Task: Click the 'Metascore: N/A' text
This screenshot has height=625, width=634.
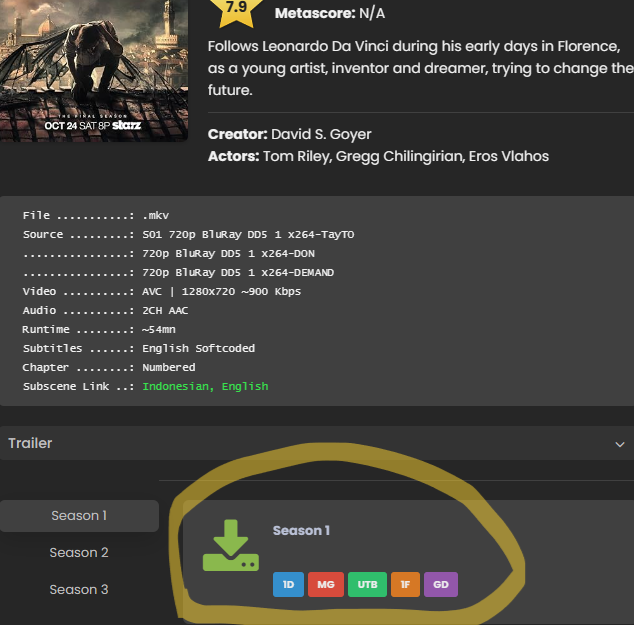Action: (330, 13)
